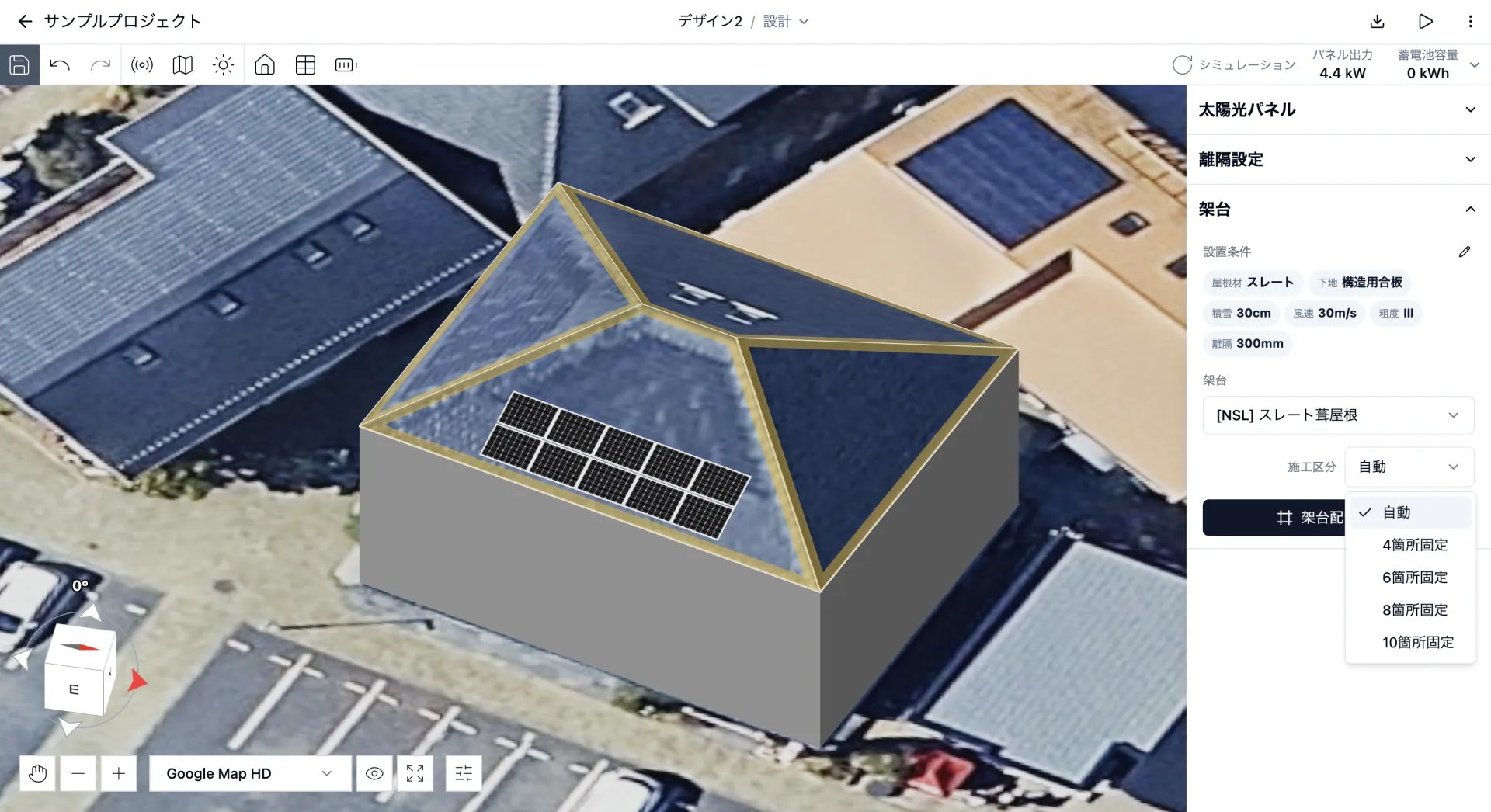Select the solar panel grid tool
Screen dimensions: 1491x812
[x=305, y=64]
